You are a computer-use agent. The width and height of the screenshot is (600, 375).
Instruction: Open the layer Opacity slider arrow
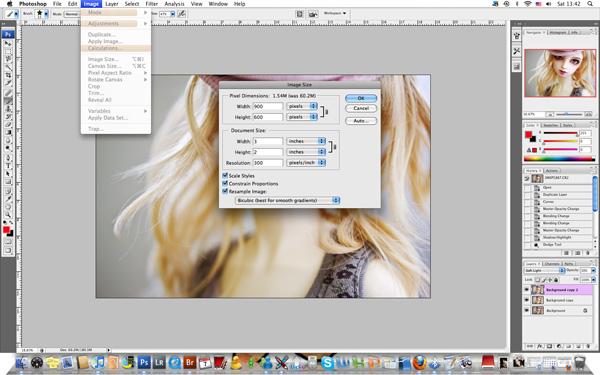(594, 271)
